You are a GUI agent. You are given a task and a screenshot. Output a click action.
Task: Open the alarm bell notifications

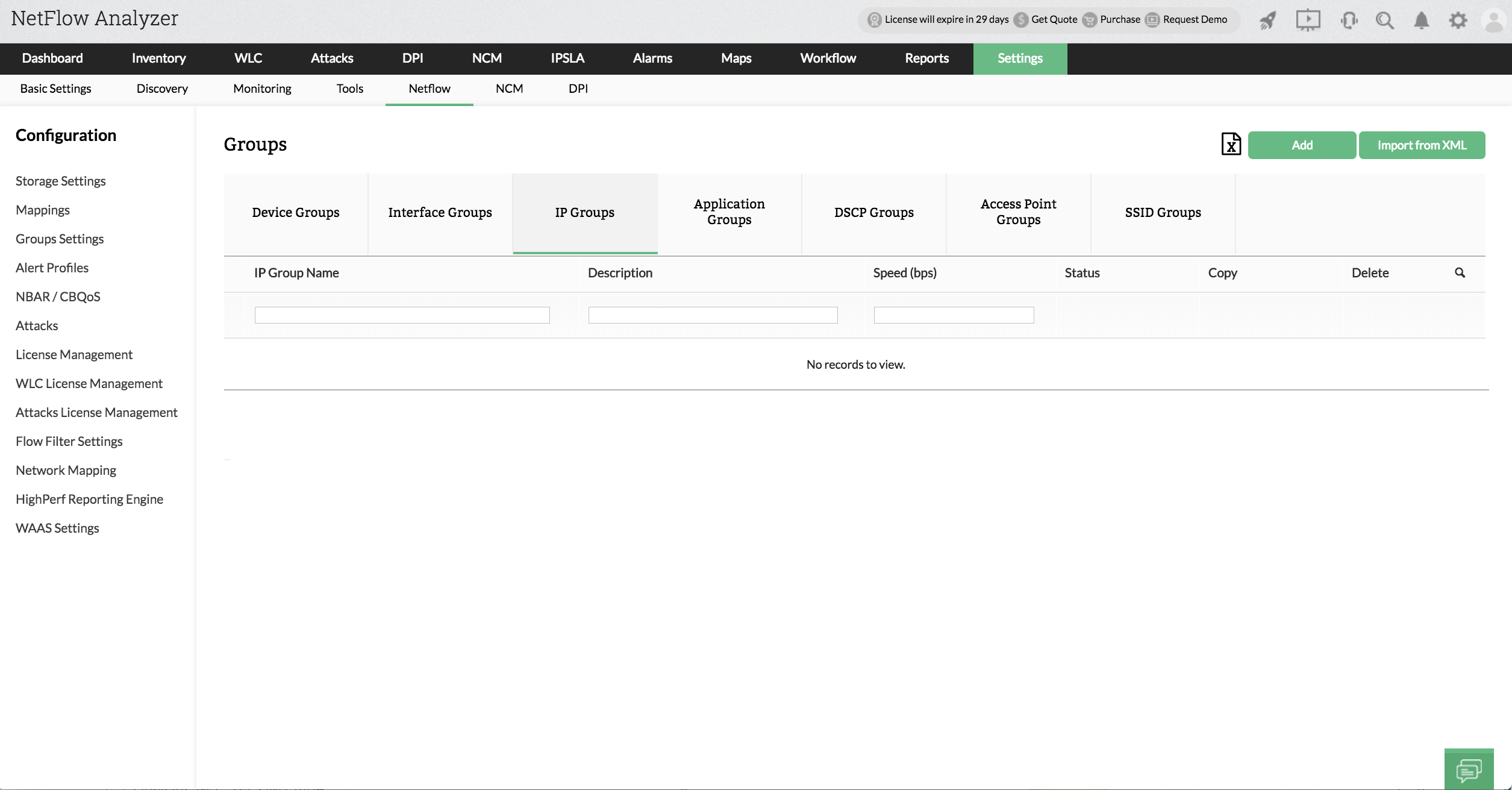(1421, 20)
